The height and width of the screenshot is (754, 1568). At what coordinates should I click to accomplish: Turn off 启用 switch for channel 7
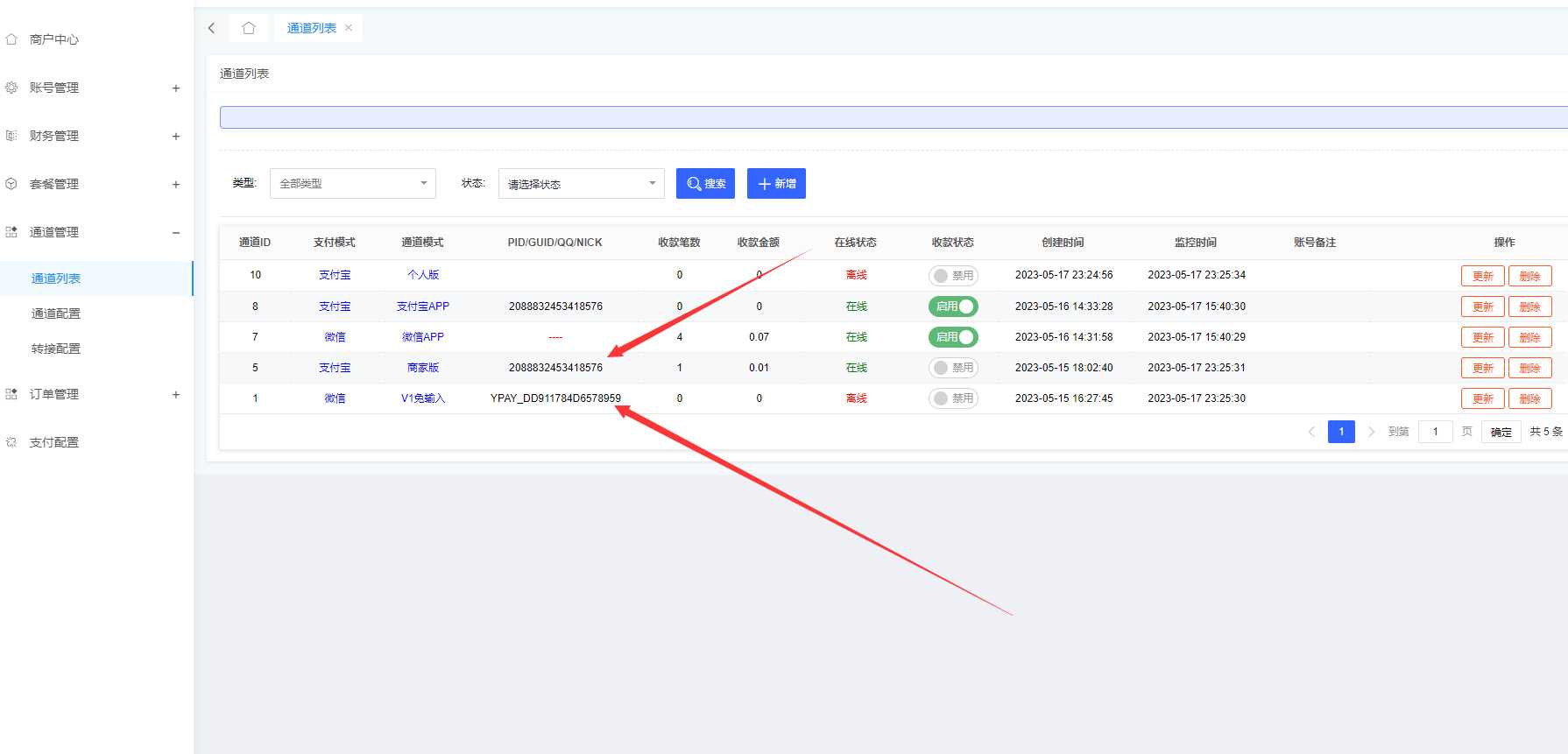pos(952,337)
